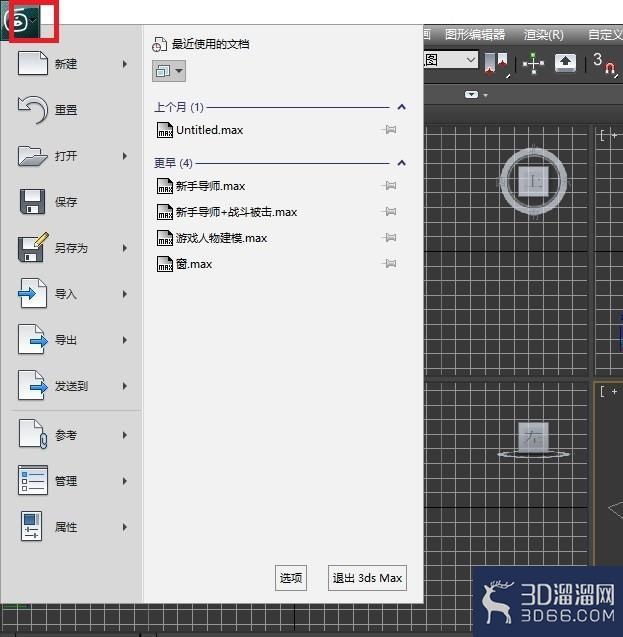Expand submenu arrow next to 属性
The height and width of the screenshot is (637, 623).
coord(125,527)
